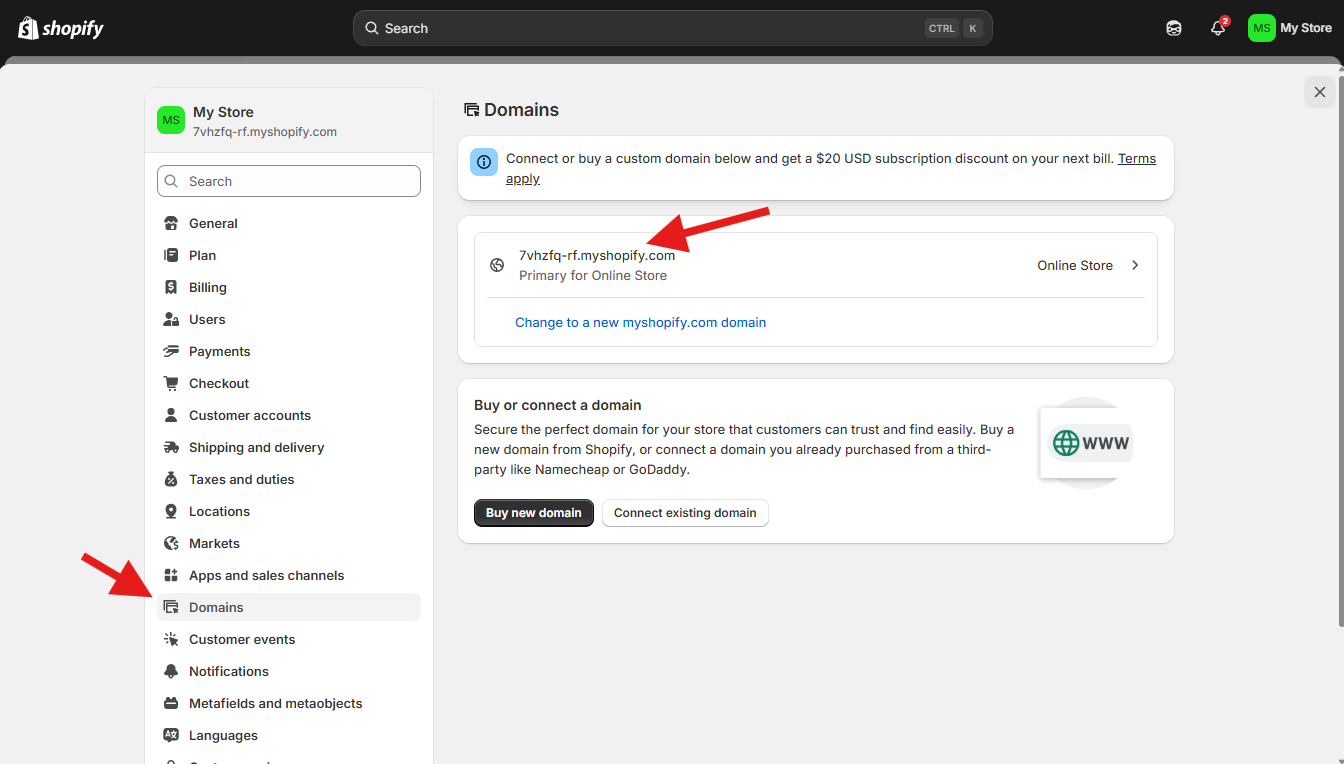This screenshot has height=764, width=1344.
Task: Click the Languages icon
Action: coord(171,735)
